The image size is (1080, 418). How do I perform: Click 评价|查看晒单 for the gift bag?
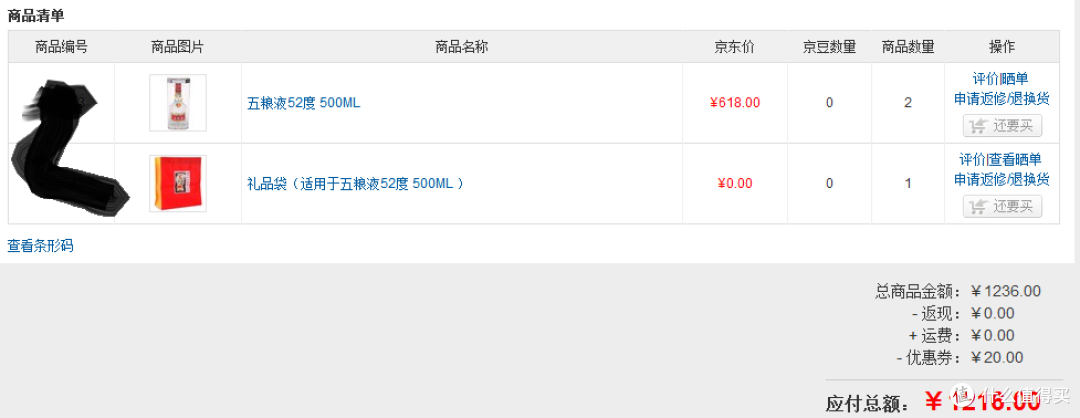[1000, 159]
